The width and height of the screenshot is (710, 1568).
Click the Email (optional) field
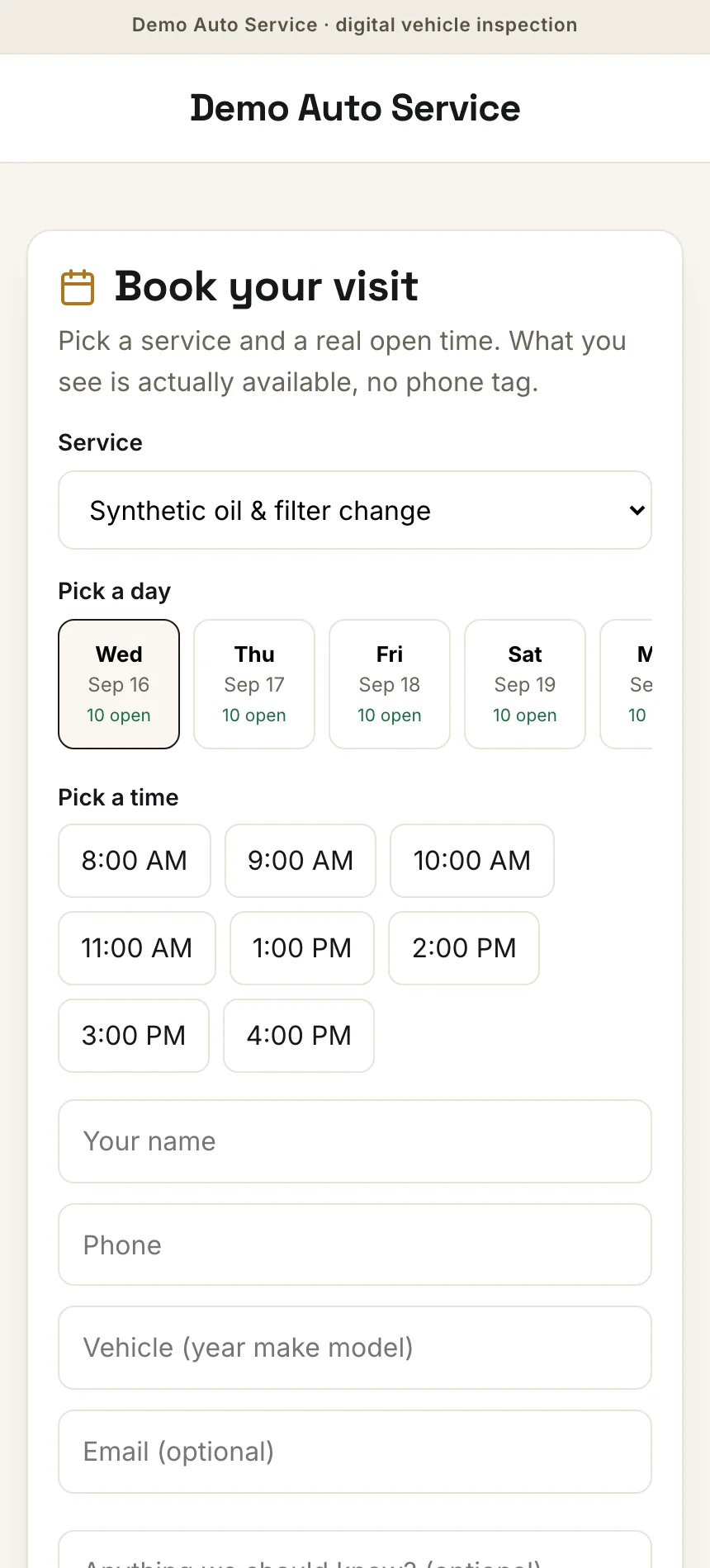pos(355,1452)
